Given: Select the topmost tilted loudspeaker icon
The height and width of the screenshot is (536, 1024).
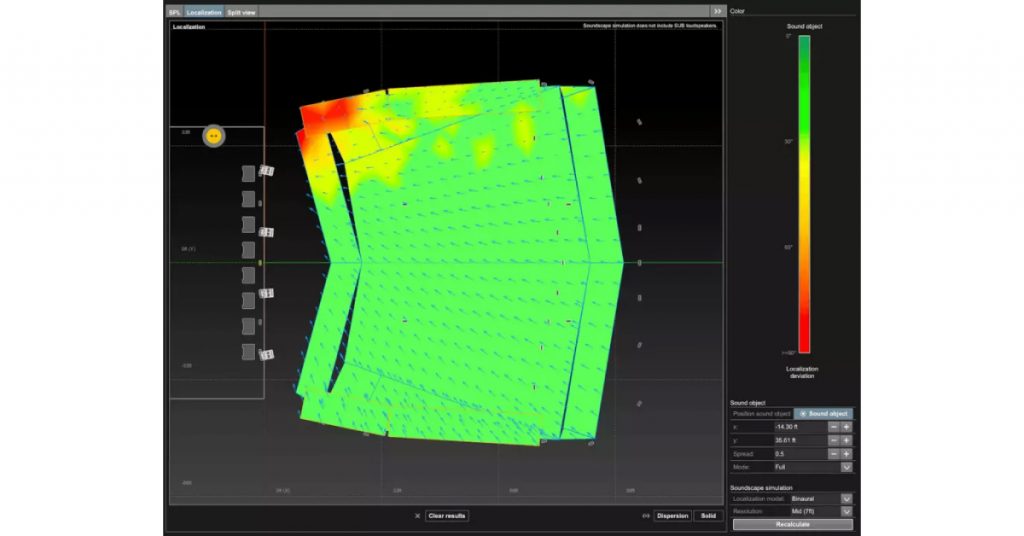Looking at the screenshot, I should [266, 171].
